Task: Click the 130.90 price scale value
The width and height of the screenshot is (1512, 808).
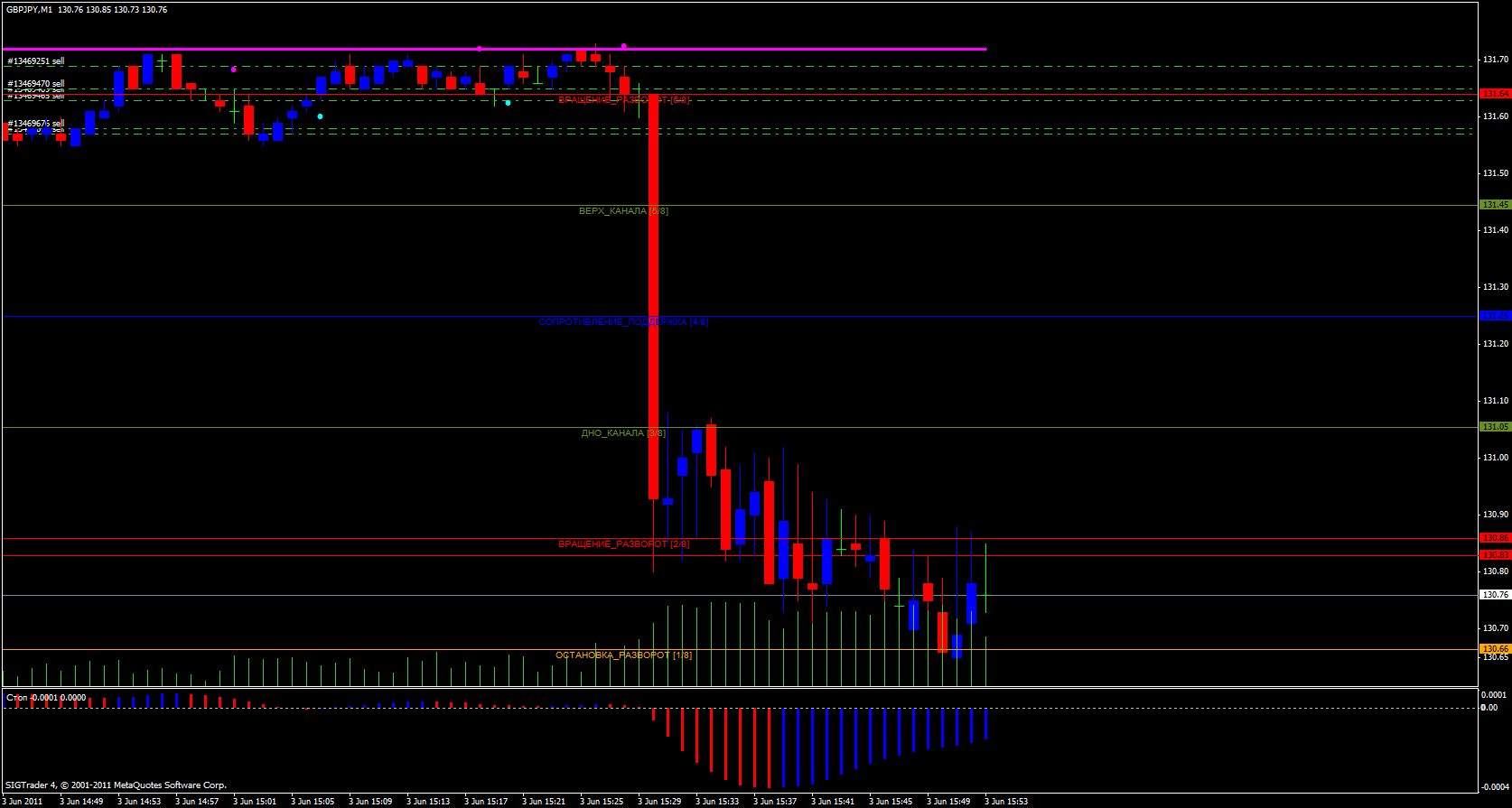Action: (1495, 515)
